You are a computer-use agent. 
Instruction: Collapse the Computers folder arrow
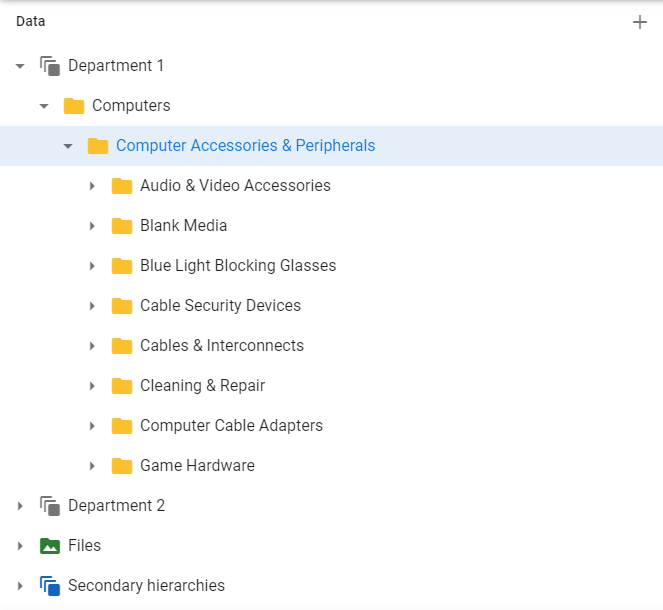click(44, 106)
